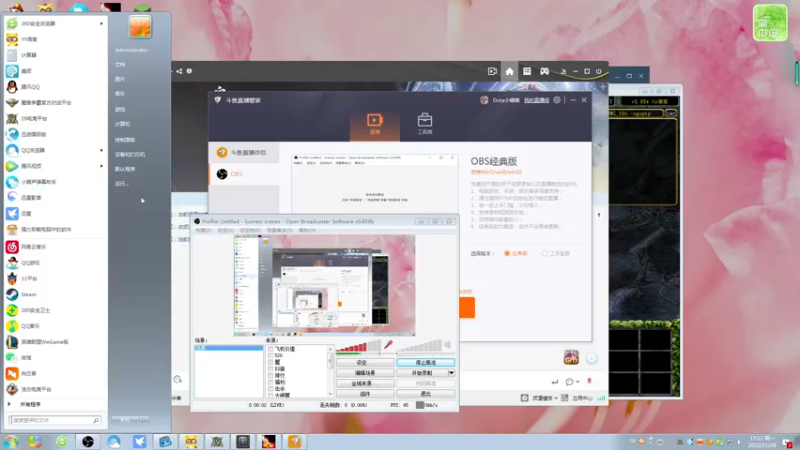Open QQ Browser in Start menu
Screen dimensions: 800x450
pyautogui.click(x=54, y=150)
